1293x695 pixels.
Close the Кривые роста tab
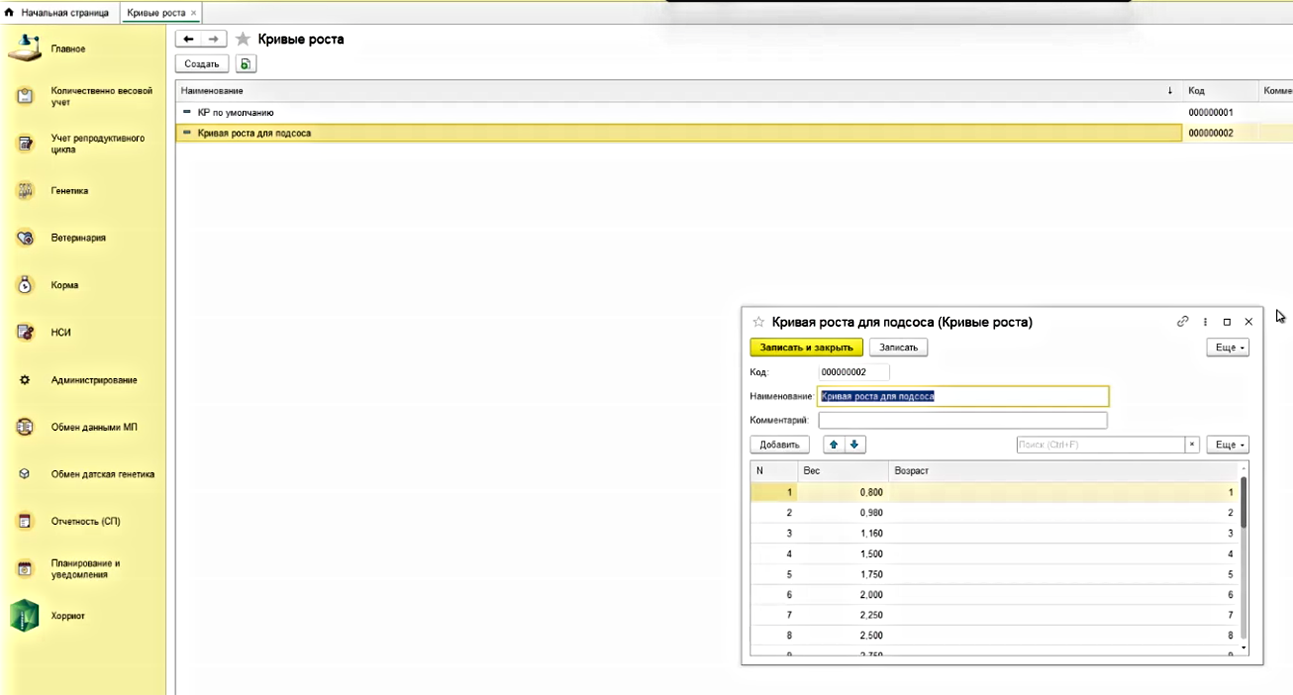[194, 13]
